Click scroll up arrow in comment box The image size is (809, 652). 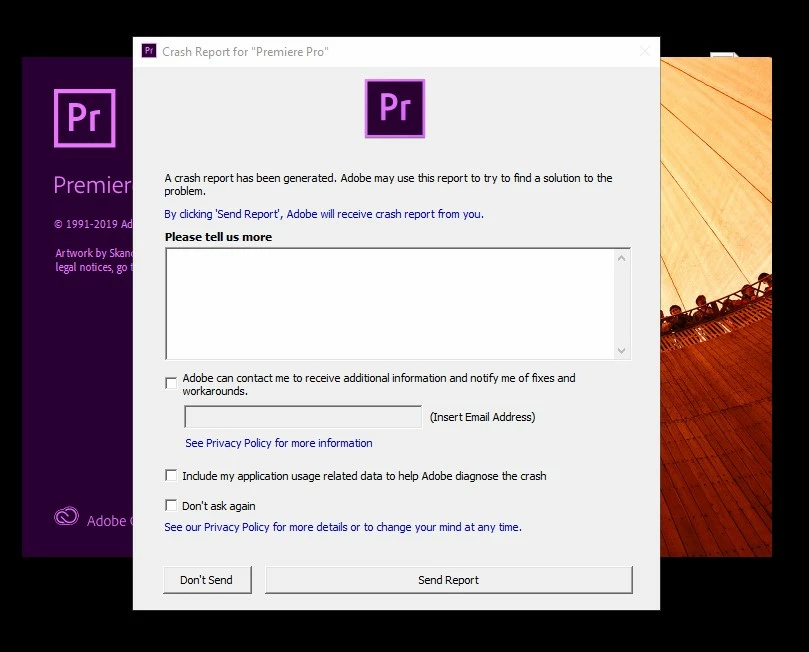pyautogui.click(x=622, y=257)
